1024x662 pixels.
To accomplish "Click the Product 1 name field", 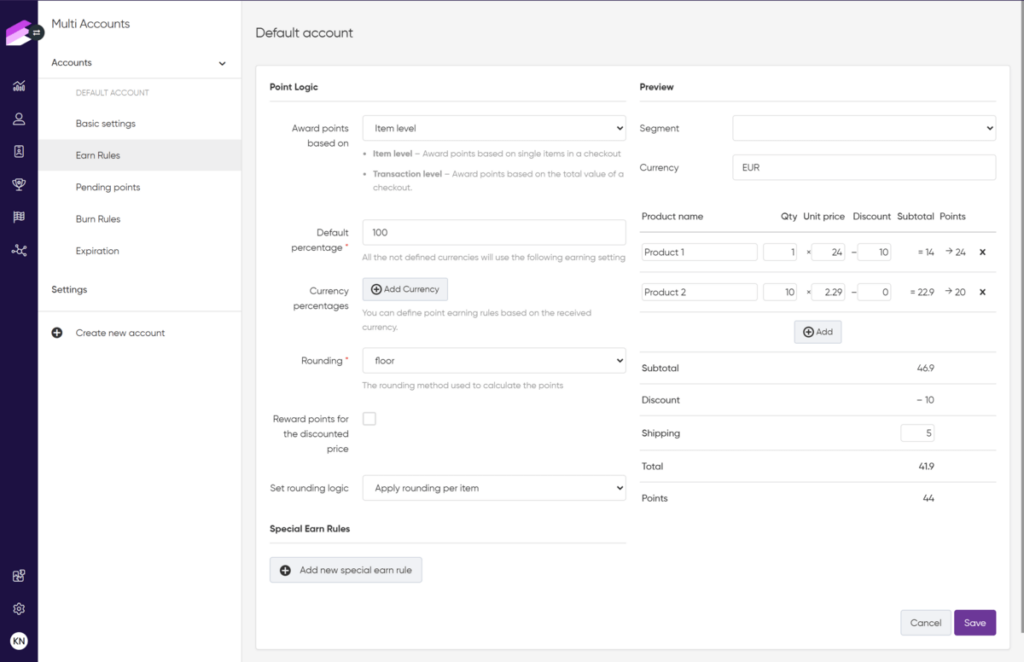I will 699,252.
